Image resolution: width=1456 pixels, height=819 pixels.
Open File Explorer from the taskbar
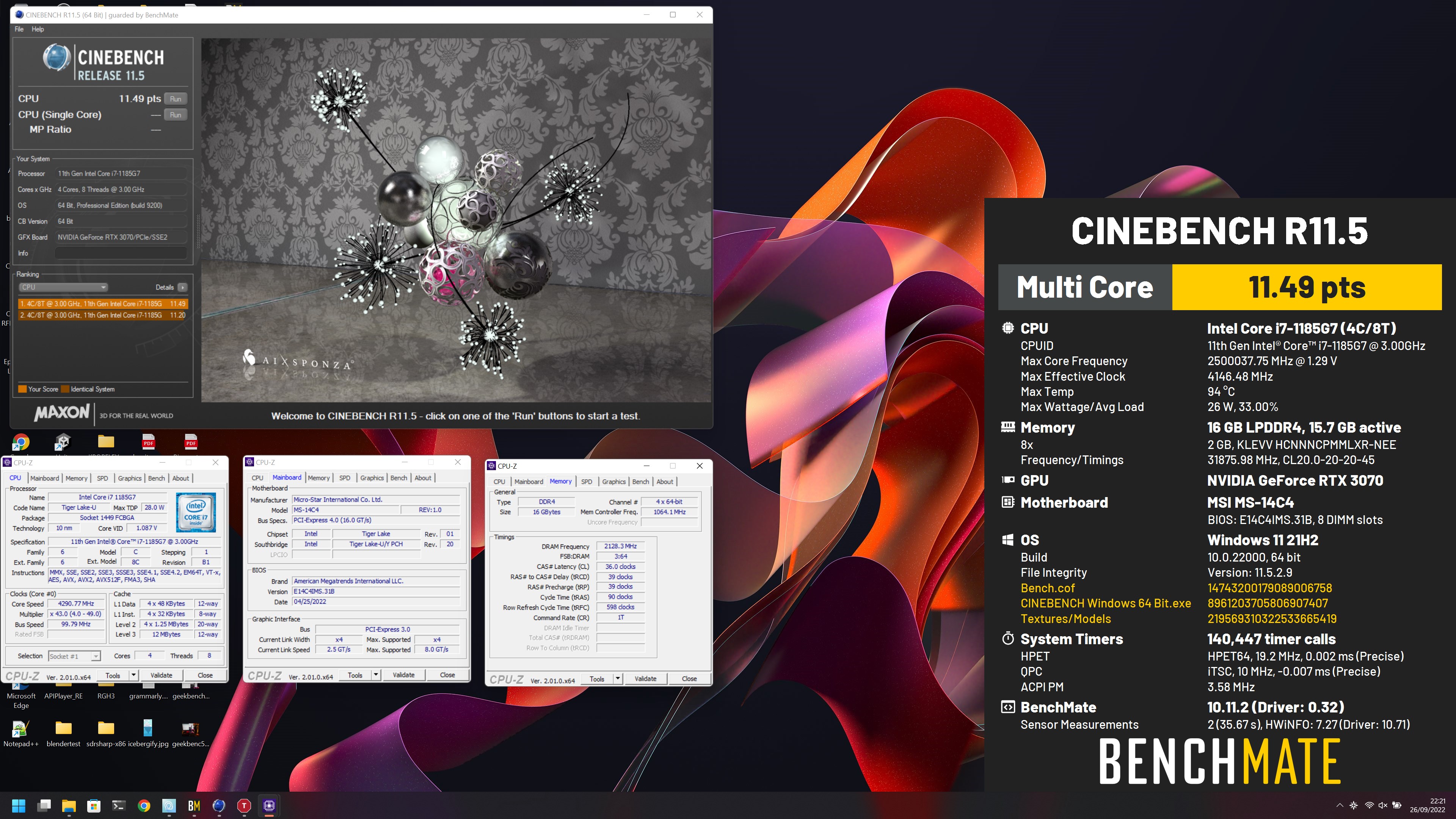pos(69,805)
